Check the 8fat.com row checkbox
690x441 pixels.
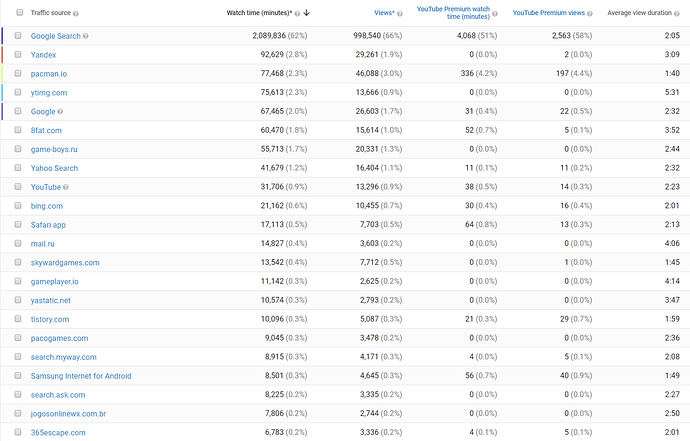18,130
